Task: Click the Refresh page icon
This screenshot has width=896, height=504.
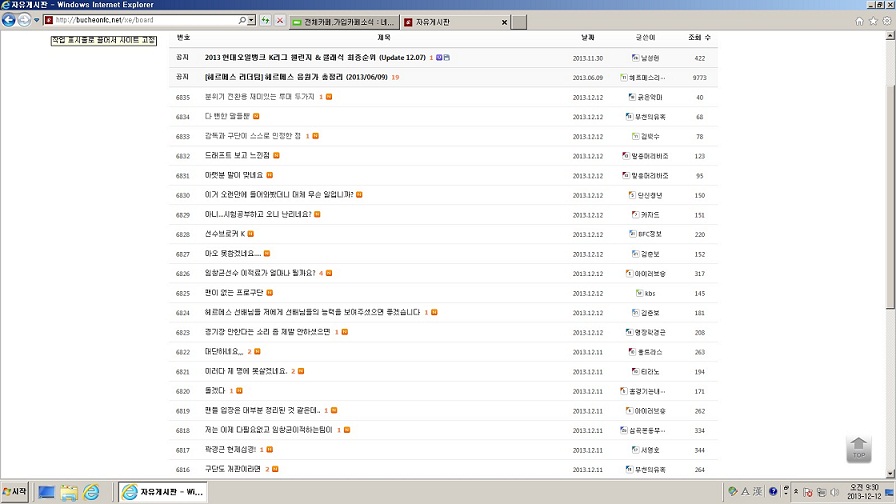Action: coord(266,21)
